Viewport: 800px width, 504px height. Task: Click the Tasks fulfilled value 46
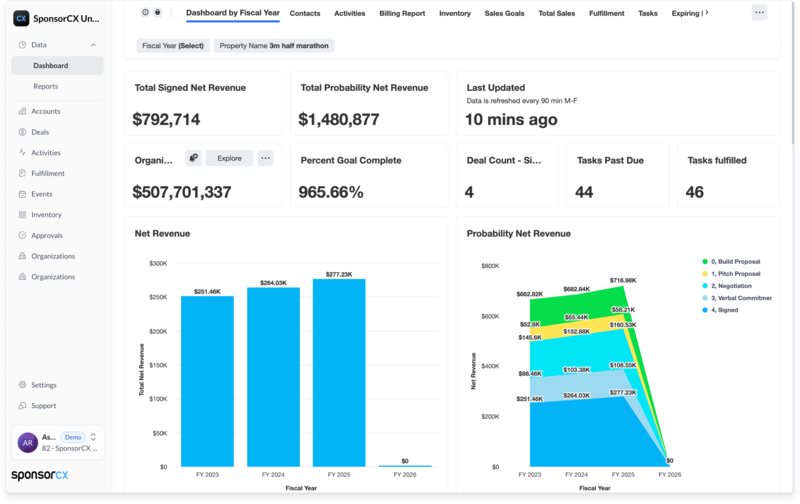(x=694, y=192)
